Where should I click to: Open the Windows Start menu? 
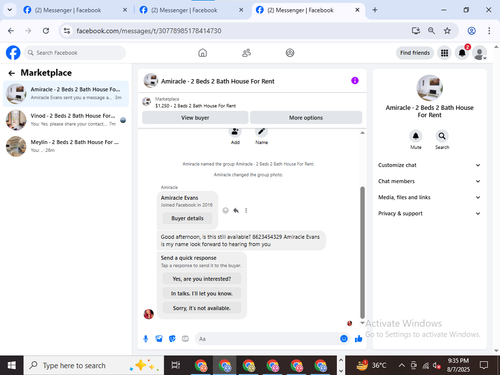pos(11,365)
